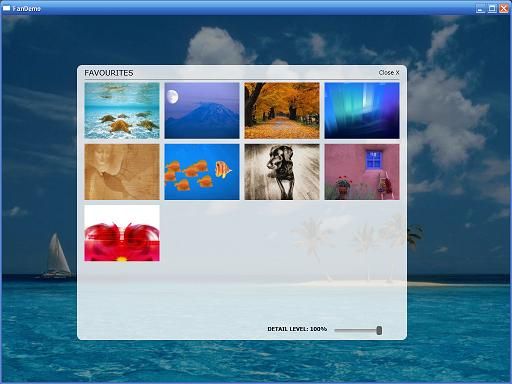The height and width of the screenshot is (384, 512).
Task: Click the detail level slider handle
Action: tap(379, 330)
